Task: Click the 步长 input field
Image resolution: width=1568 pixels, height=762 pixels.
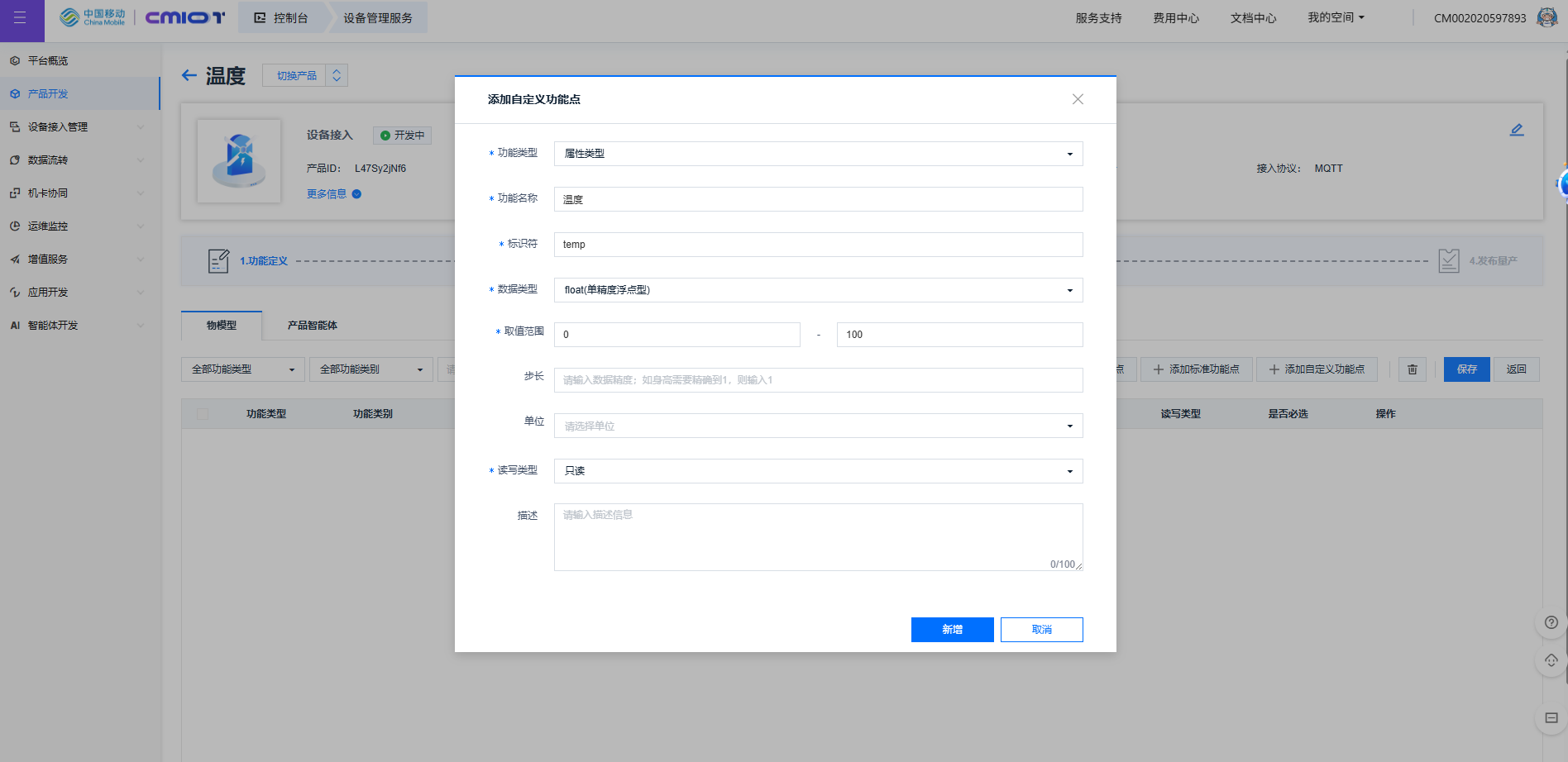Action: point(817,380)
